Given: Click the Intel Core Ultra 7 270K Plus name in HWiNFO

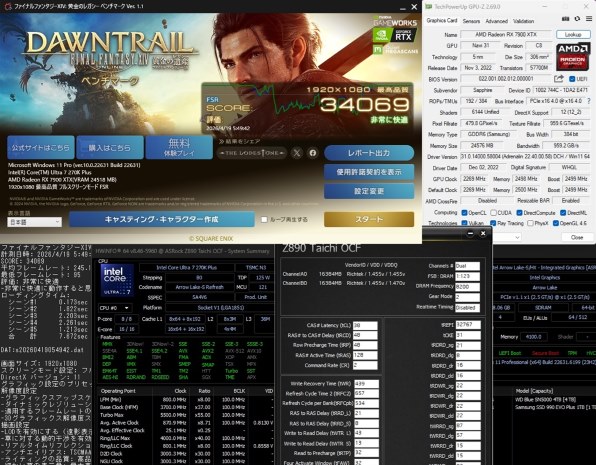Looking at the screenshot, I should 186,267.
